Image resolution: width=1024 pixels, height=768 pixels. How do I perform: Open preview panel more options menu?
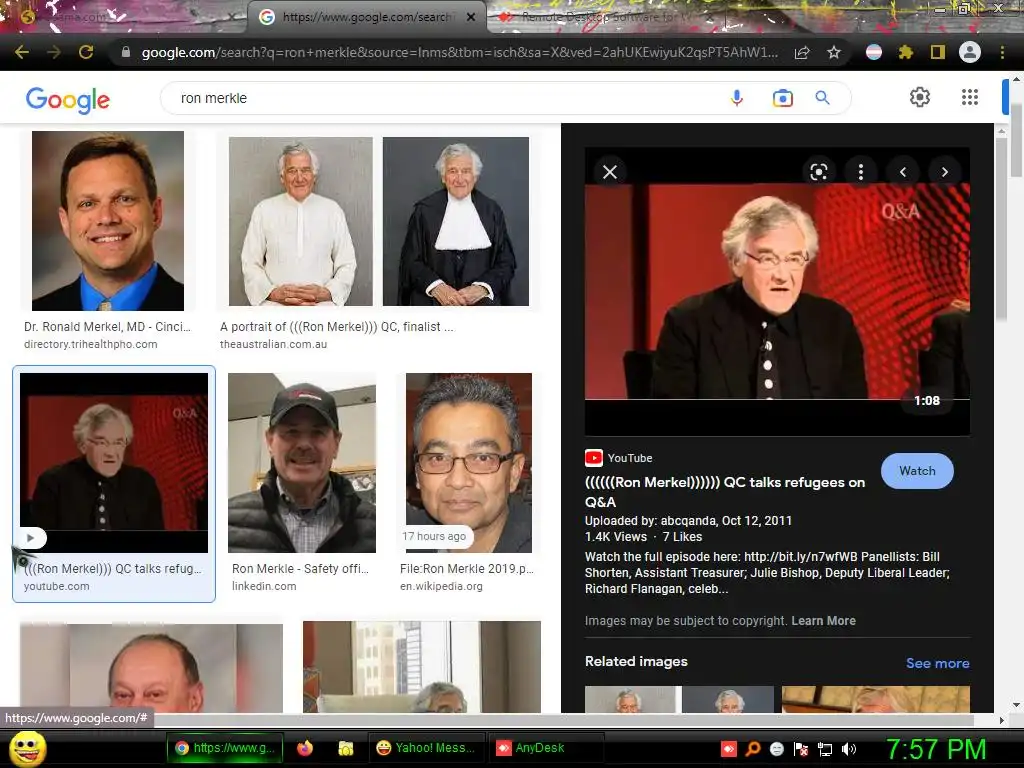click(x=861, y=172)
